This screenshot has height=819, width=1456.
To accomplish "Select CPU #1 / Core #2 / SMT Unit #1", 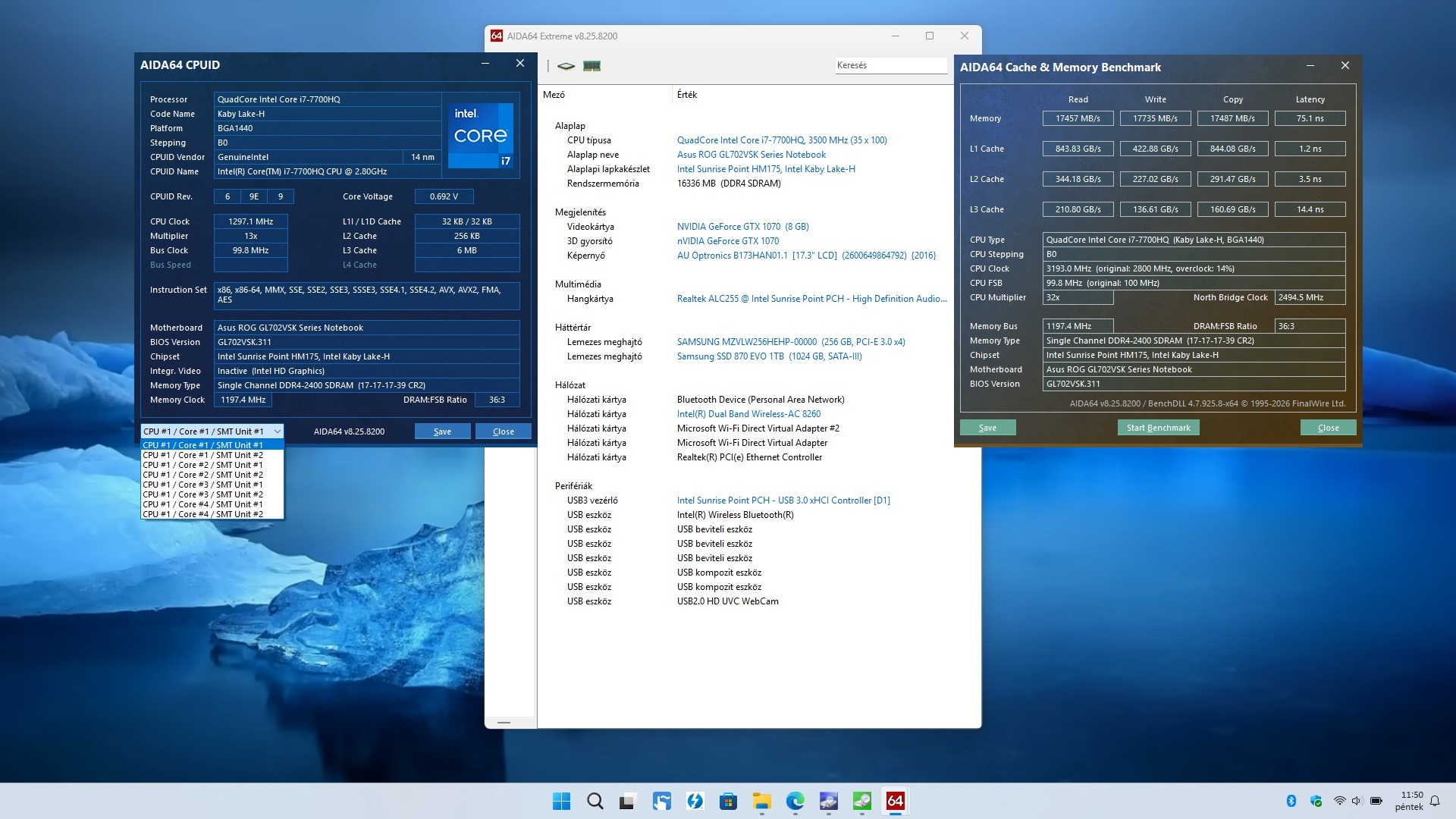I will point(202,465).
